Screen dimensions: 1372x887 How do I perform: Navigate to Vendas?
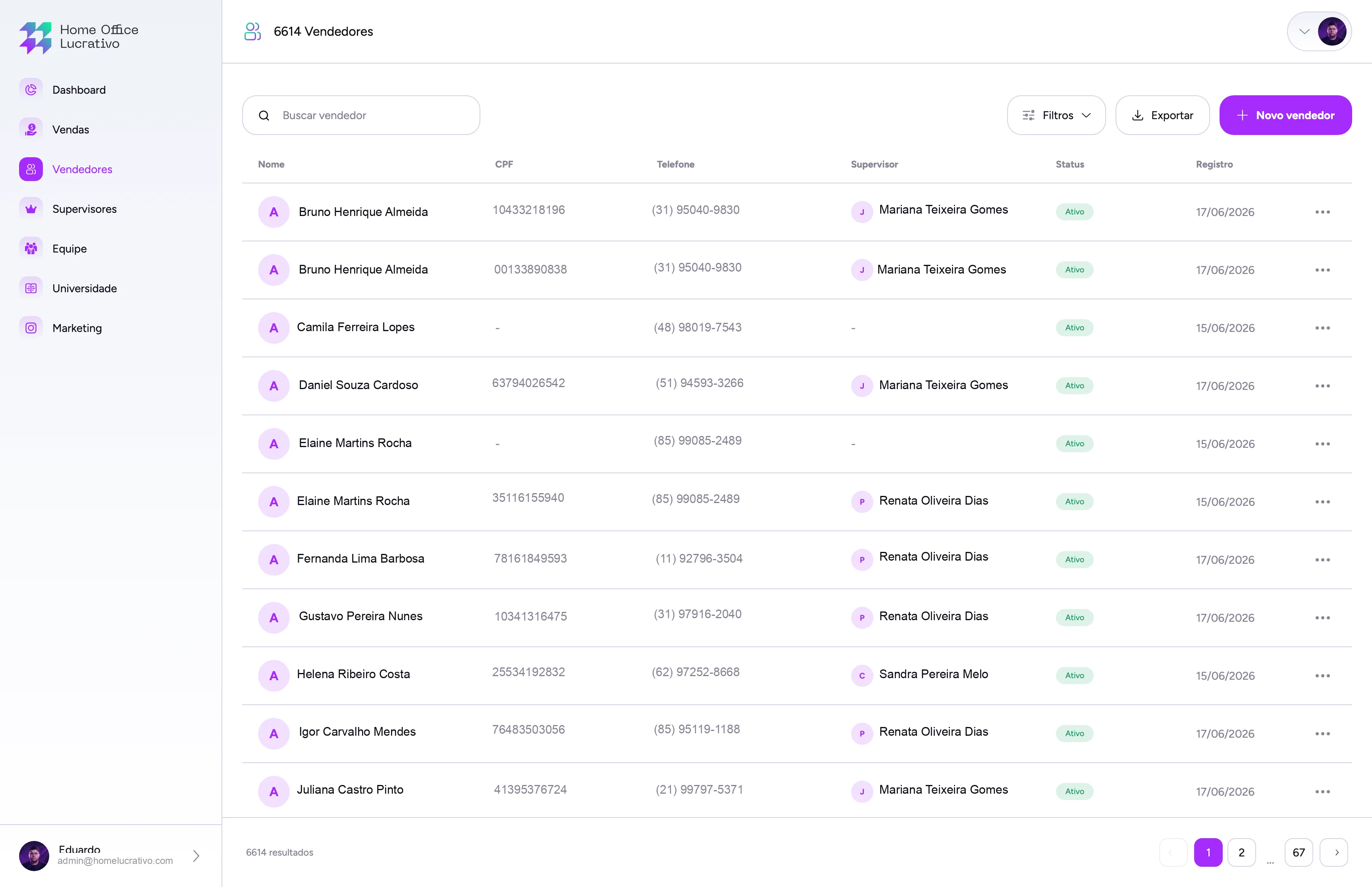point(71,129)
